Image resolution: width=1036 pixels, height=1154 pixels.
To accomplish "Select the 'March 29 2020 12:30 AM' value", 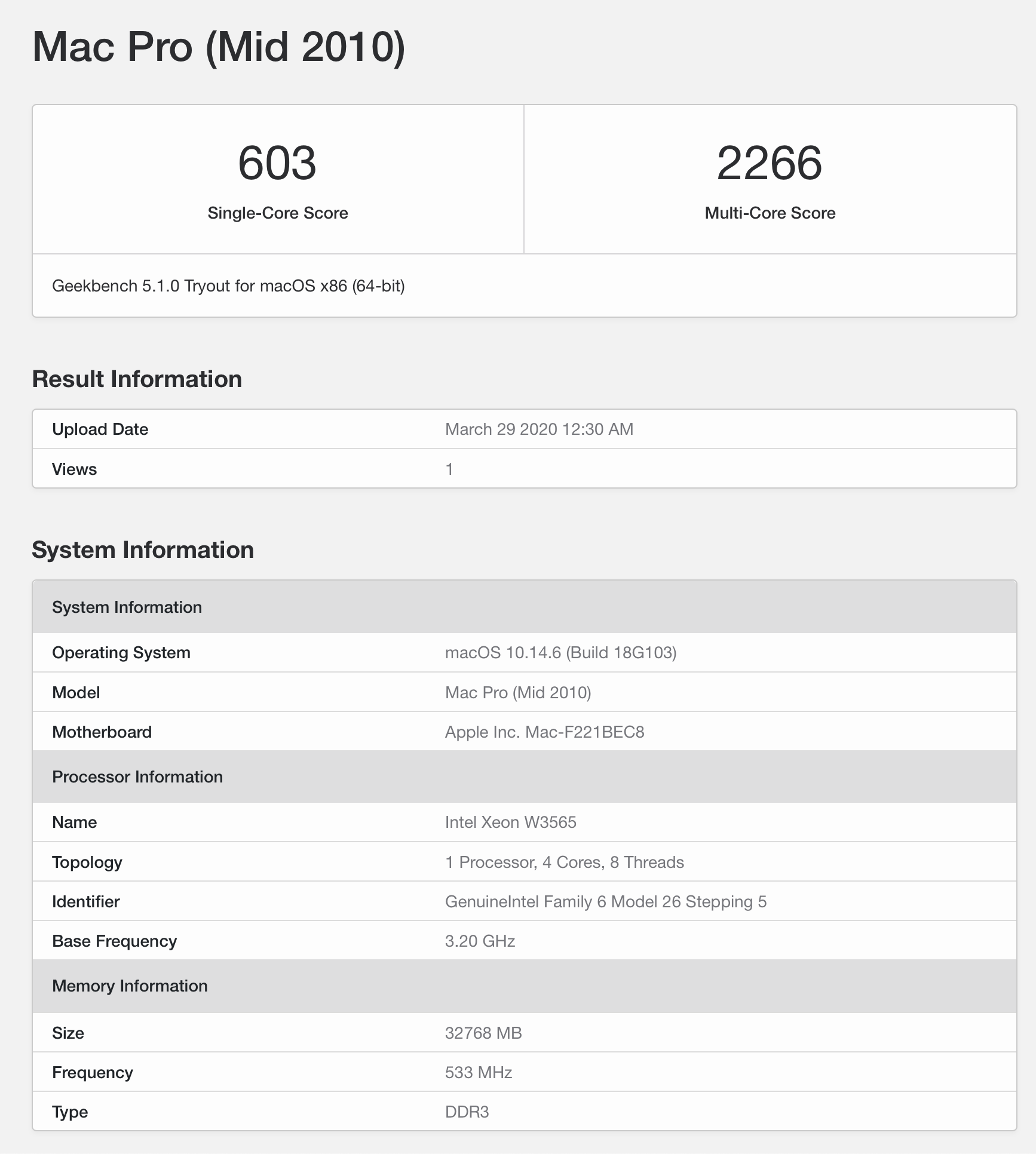I will (539, 429).
